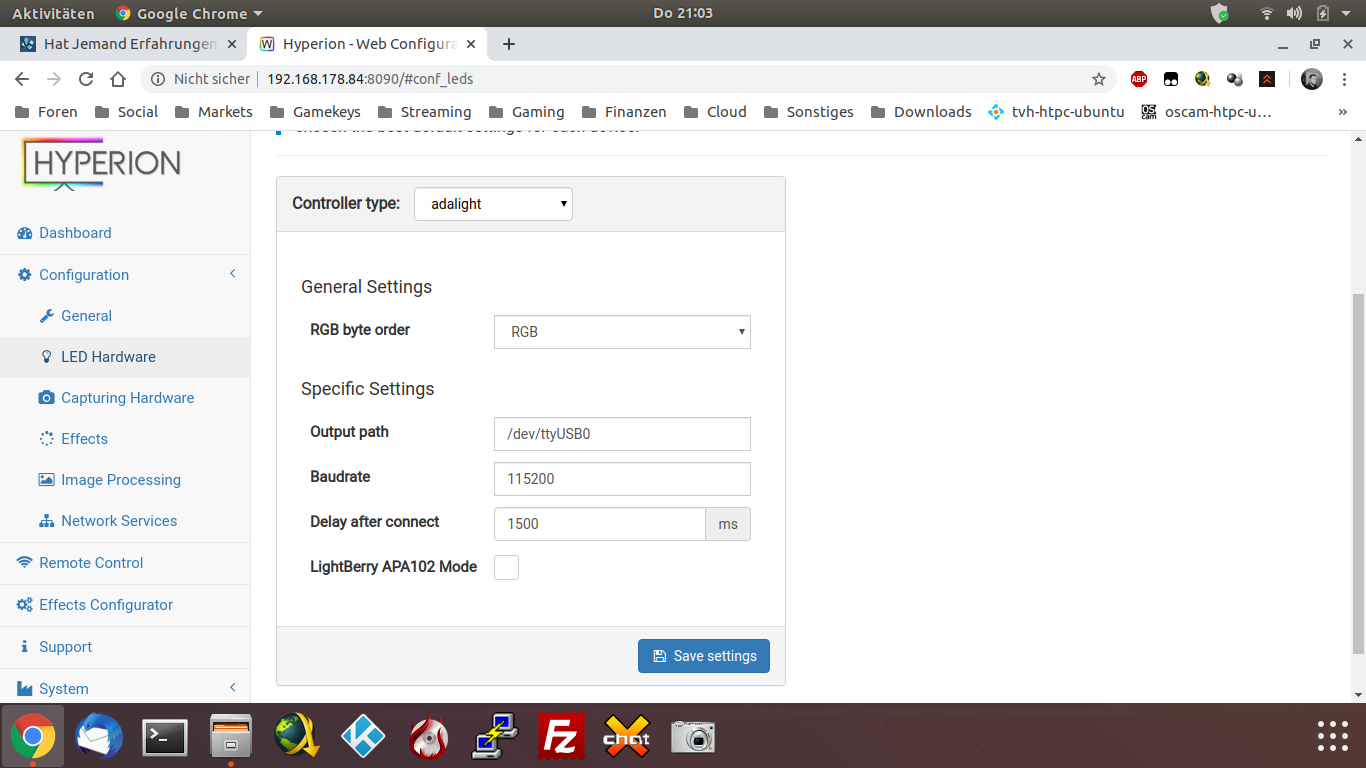
Task: Open a new browser tab
Action: coord(509,44)
